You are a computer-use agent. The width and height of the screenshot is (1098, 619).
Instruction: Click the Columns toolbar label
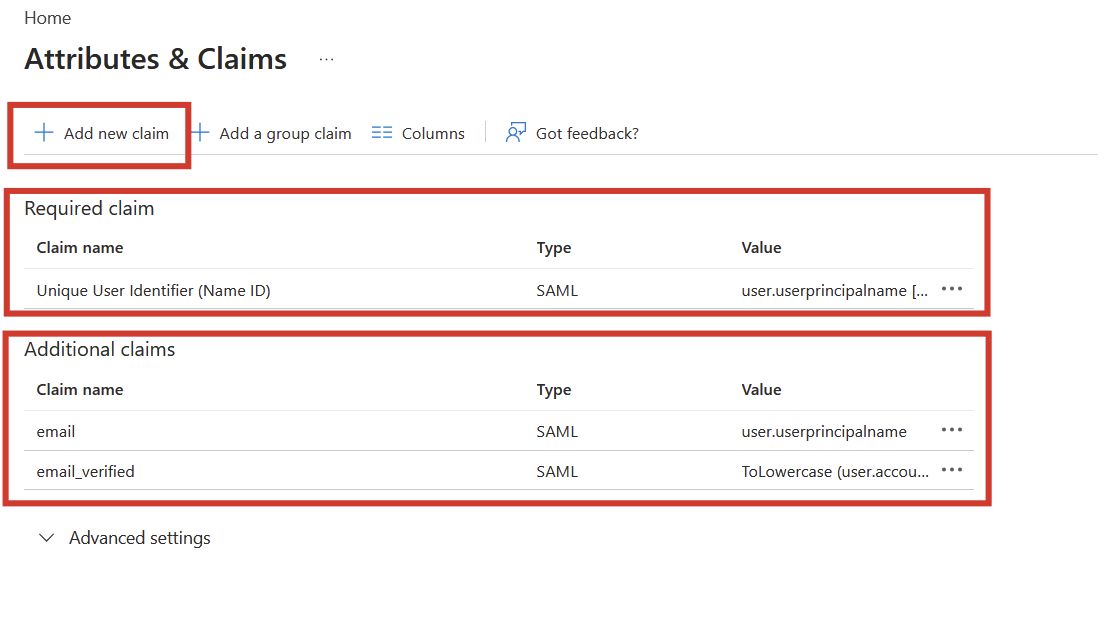(x=433, y=133)
